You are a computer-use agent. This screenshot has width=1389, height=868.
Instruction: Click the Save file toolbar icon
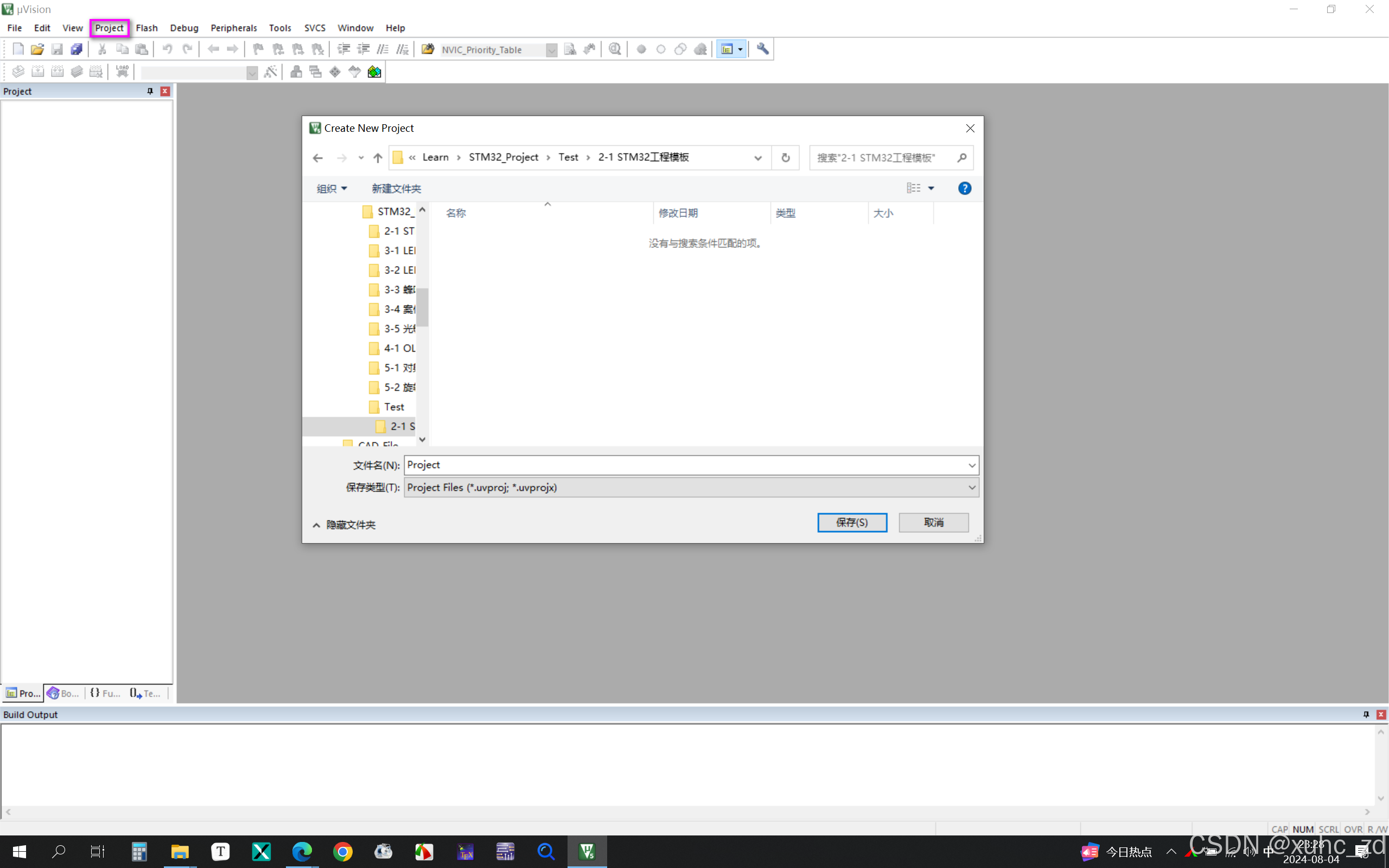tap(57, 49)
